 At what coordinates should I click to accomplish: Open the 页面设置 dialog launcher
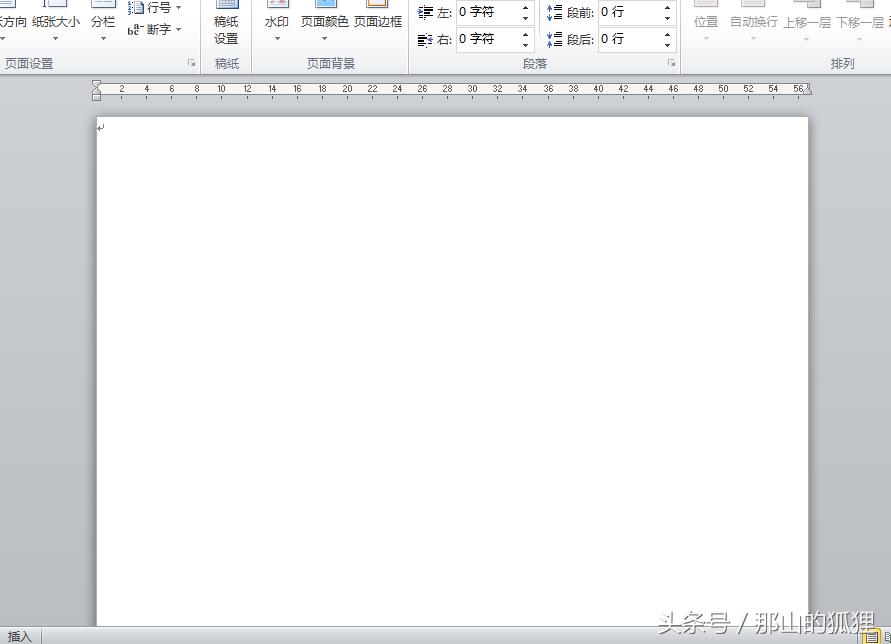point(190,62)
